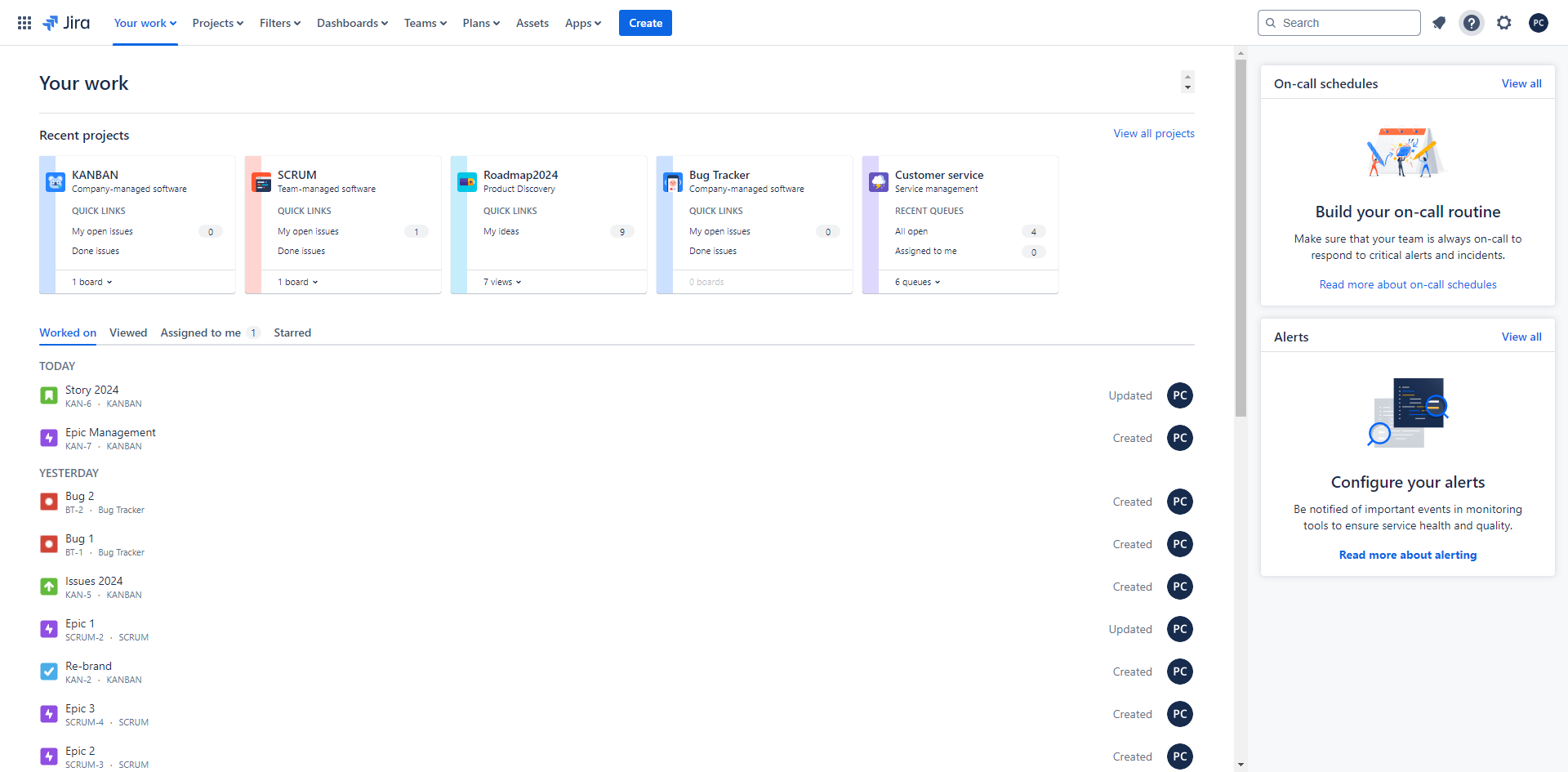Expand the 6 queues dropdown
1568x772 pixels.
click(x=917, y=282)
